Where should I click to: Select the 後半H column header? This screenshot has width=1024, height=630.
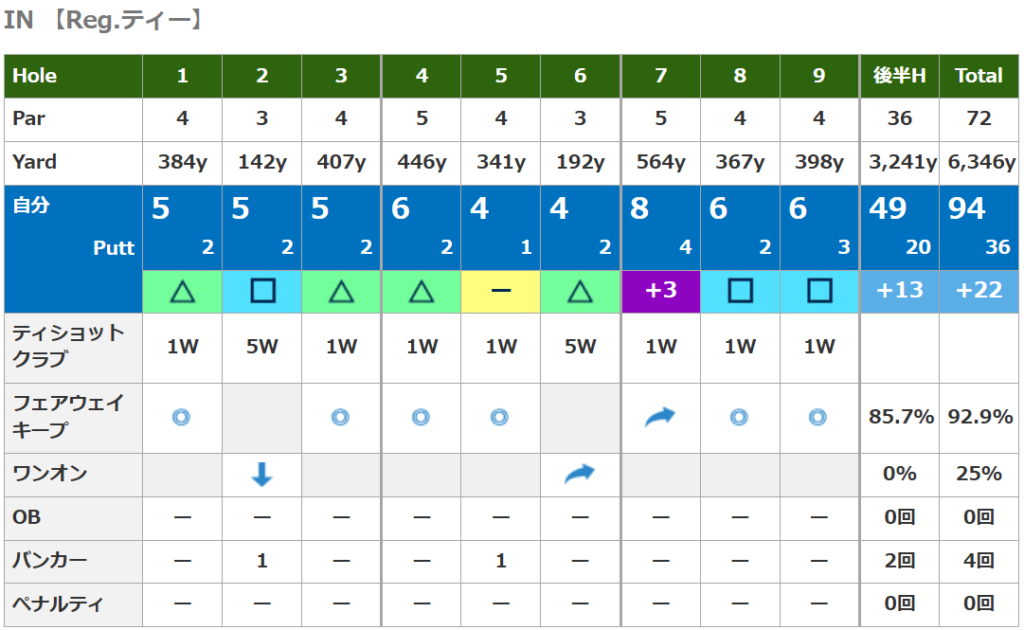[x=899, y=76]
